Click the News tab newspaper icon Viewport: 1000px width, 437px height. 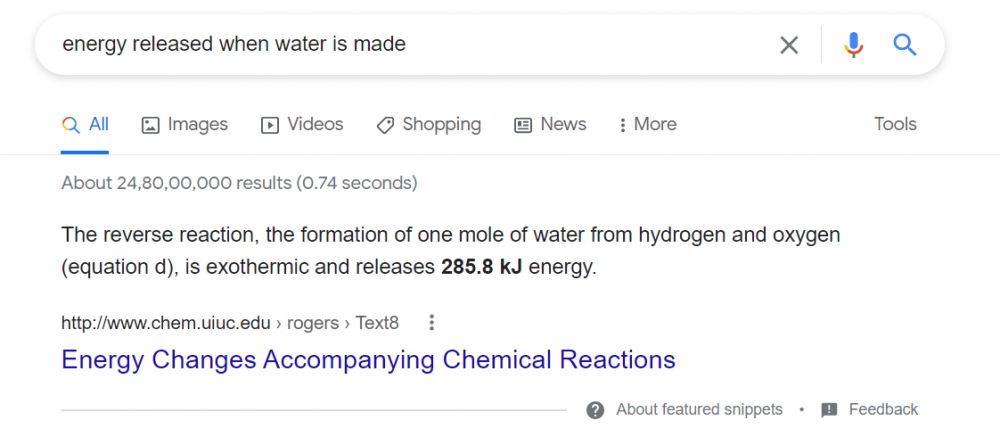click(x=523, y=125)
